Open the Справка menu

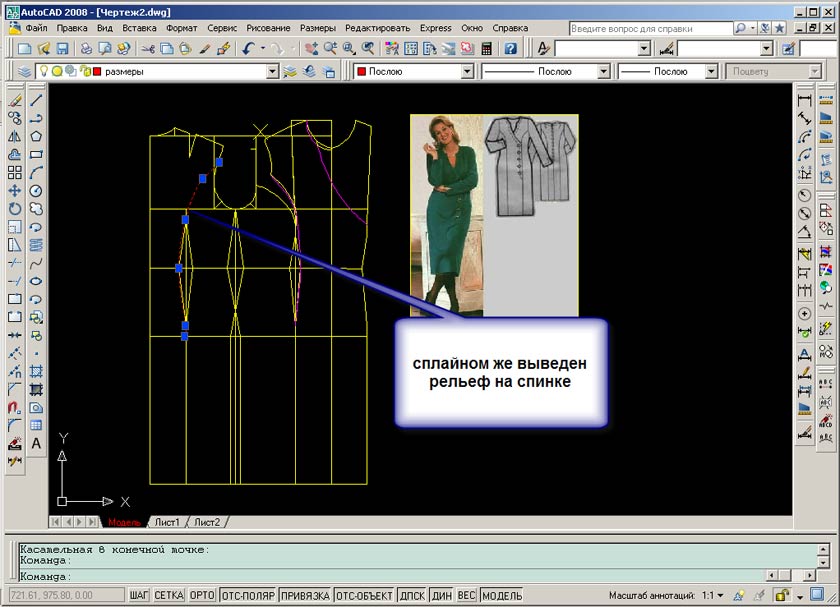click(511, 28)
